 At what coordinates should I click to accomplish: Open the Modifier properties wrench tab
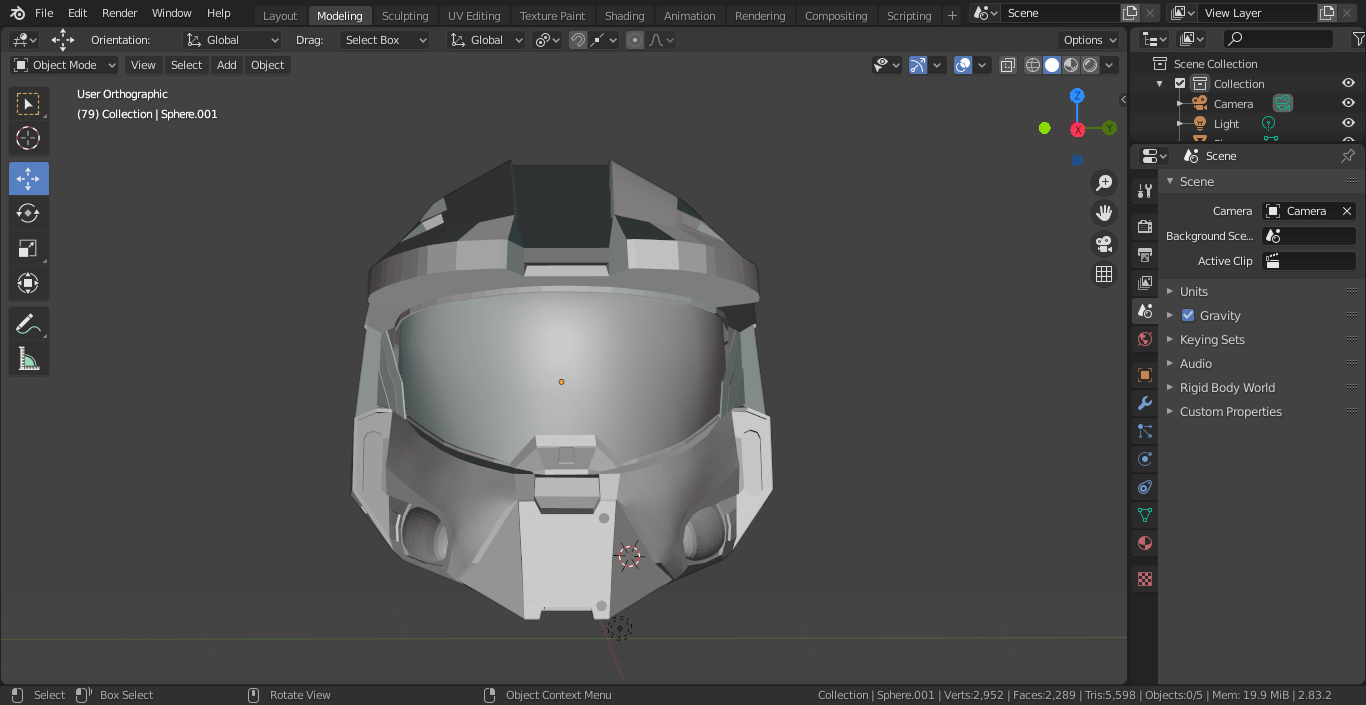pyautogui.click(x=1145, y=403)
